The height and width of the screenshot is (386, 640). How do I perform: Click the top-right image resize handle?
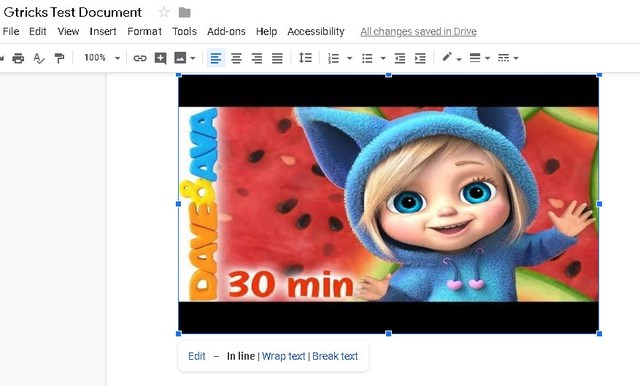pos(599,75)
